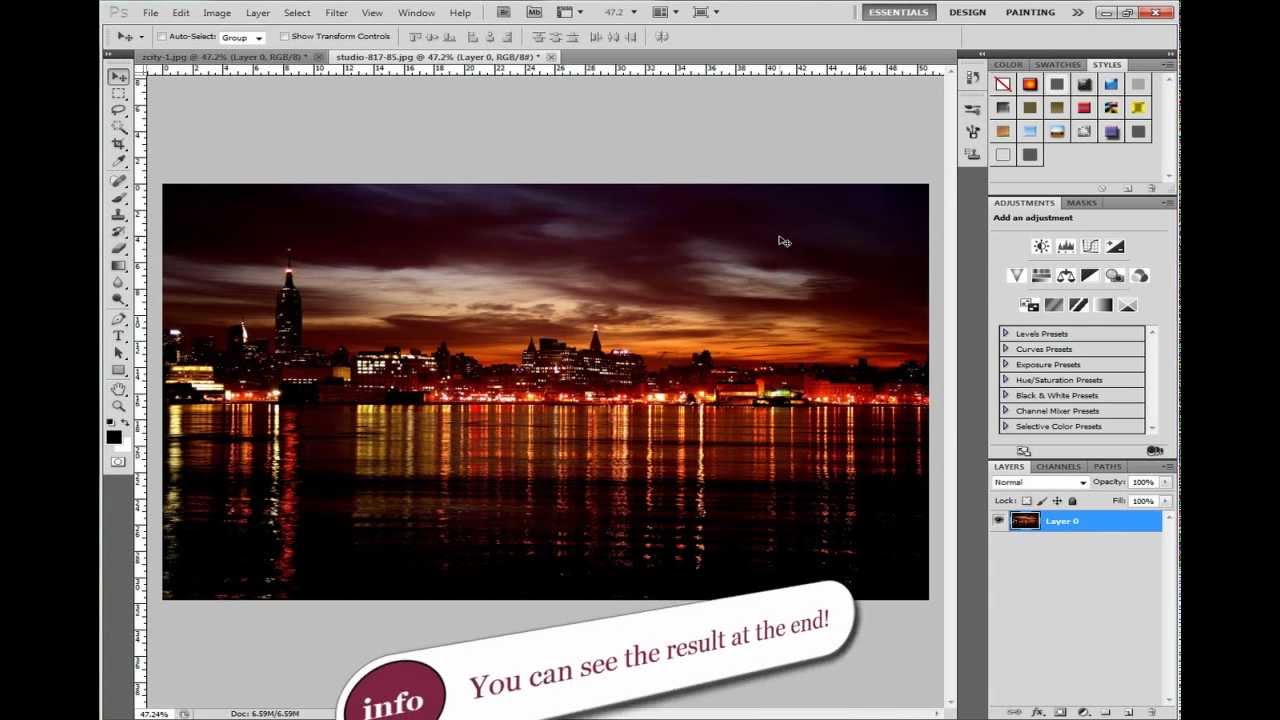Select the Brush tool
Image resolution: width=1280 pixels, height=720 pixels.
(118, 198)
